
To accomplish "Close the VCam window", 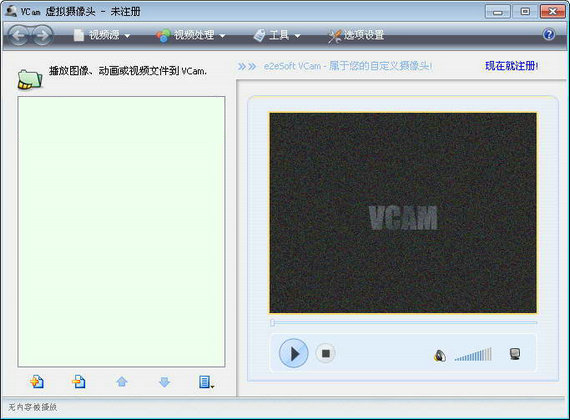I will 553,12.
